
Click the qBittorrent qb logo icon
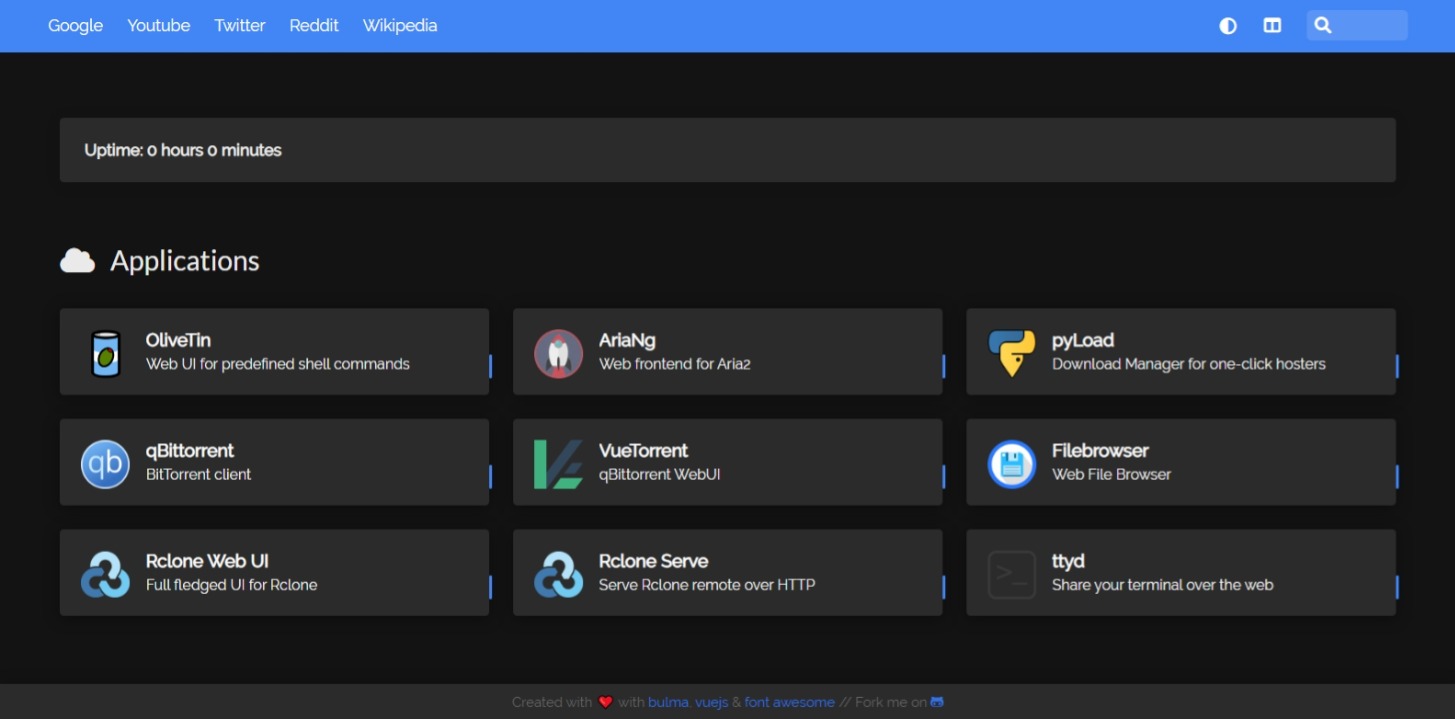pos(105,464)
